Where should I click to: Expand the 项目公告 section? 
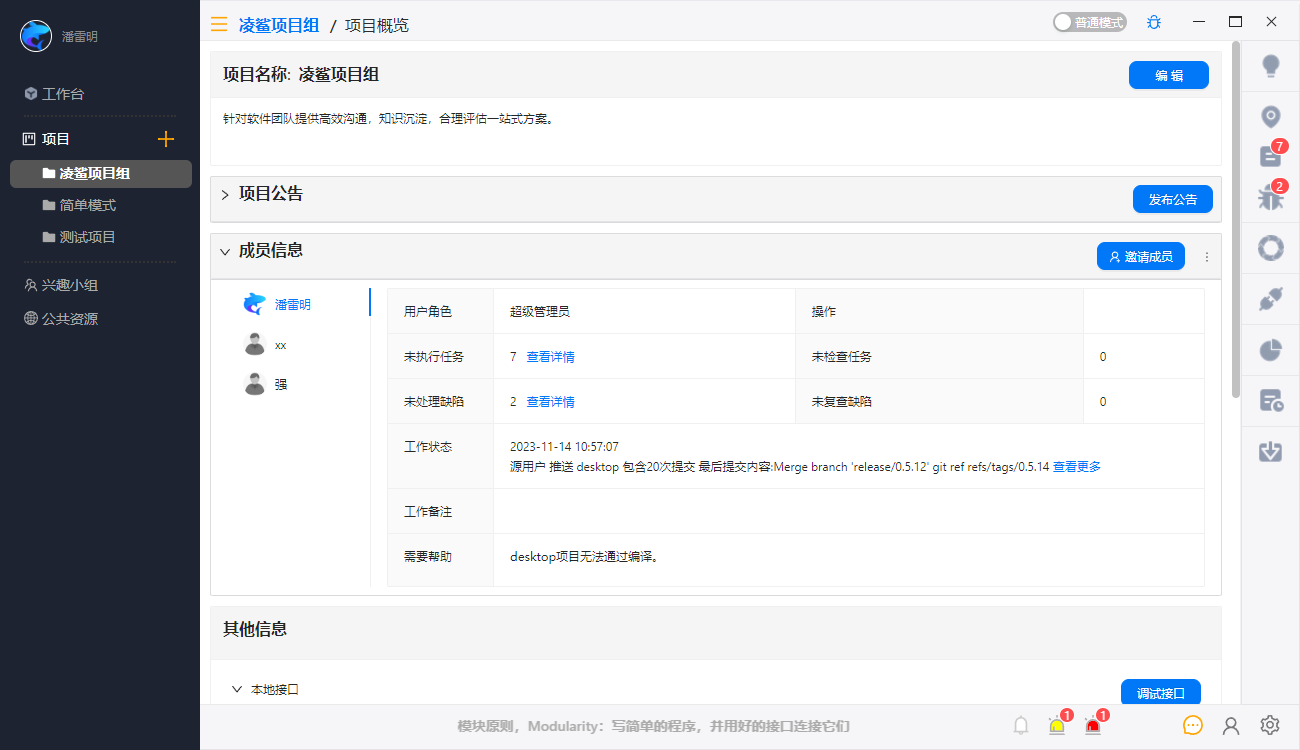pos(225,194)
